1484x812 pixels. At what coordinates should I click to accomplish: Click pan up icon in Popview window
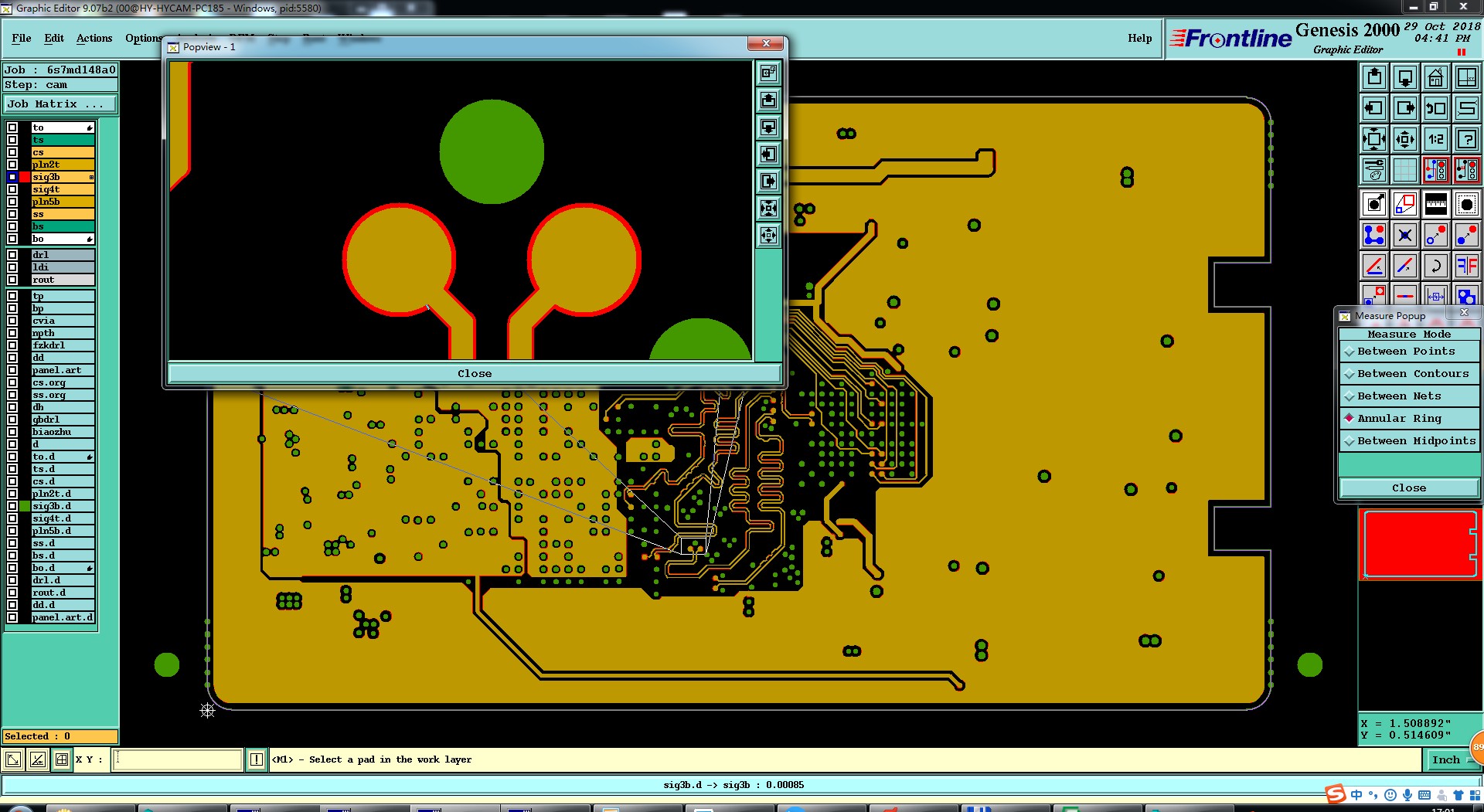click(768, 100)
